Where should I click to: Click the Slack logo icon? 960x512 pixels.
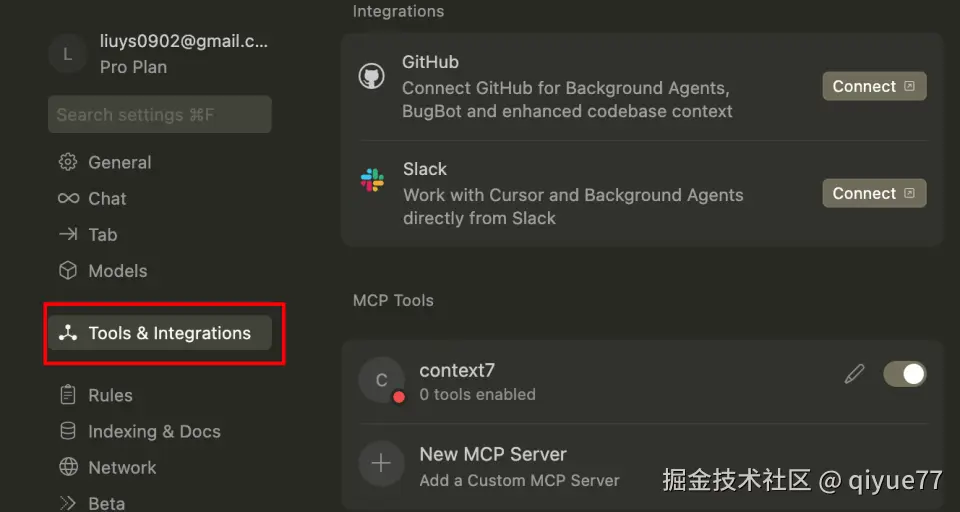[372, 180]
